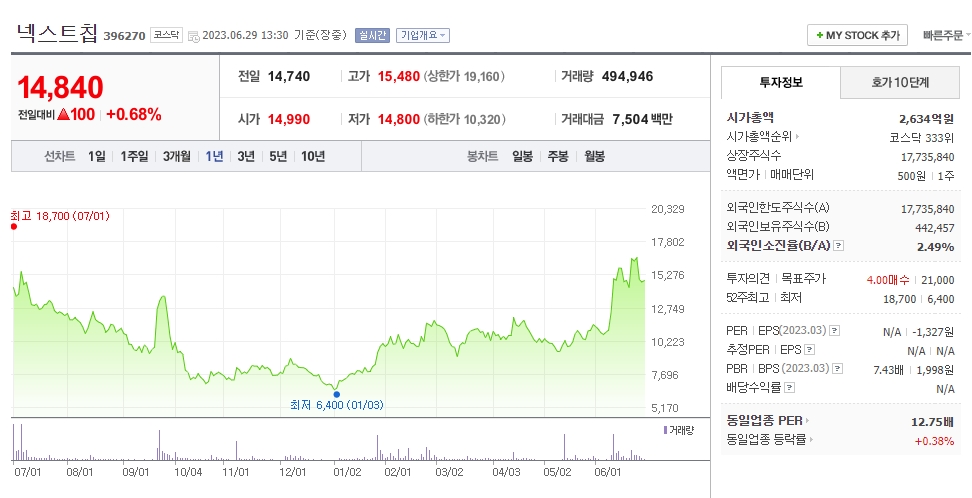972x498 pixels.
Task: Click the 외국인소진율 value 2.49%
Action: (935, 247)
